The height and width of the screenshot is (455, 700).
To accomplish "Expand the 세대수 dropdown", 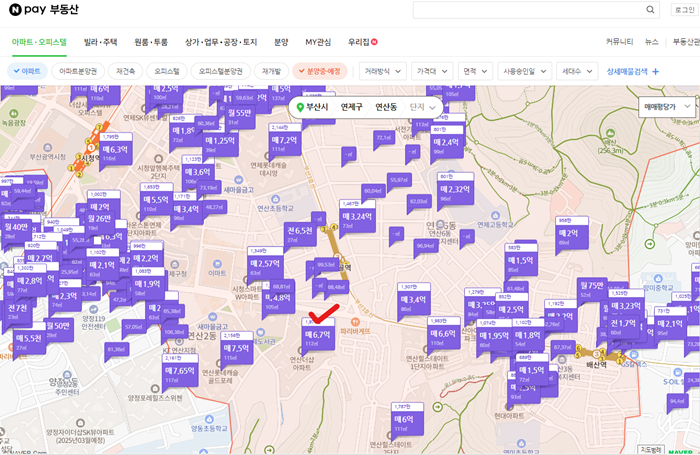I will (577, 71).
